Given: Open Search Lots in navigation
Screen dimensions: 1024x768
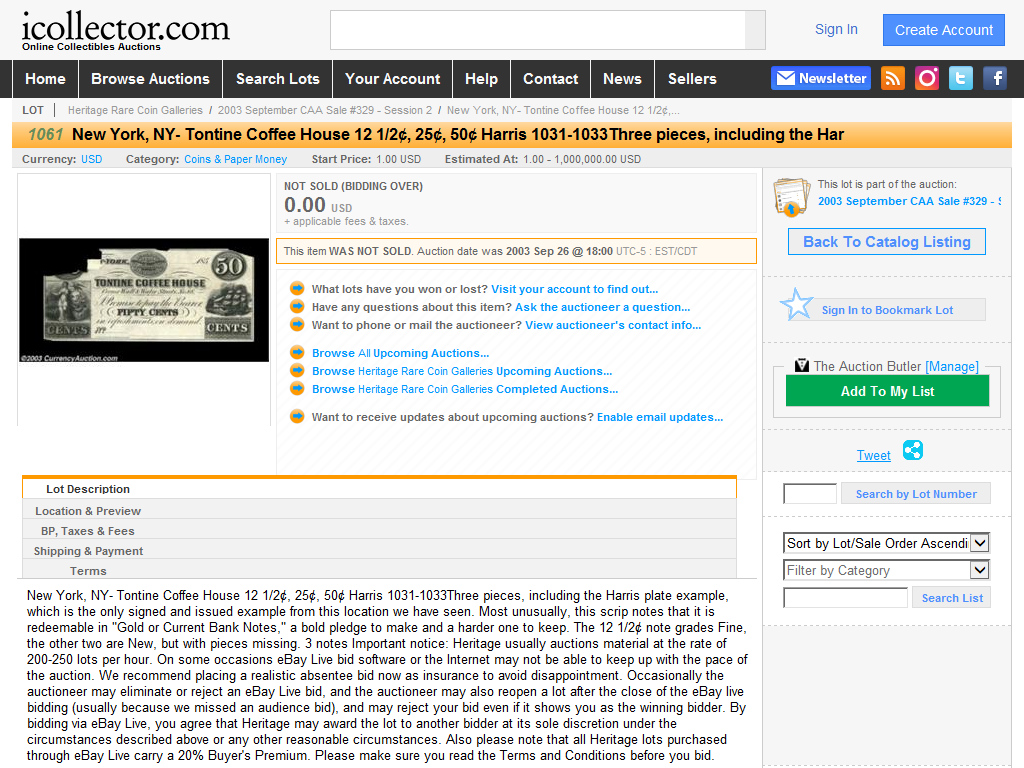Looking at the screenshot, I should (278, 79).
